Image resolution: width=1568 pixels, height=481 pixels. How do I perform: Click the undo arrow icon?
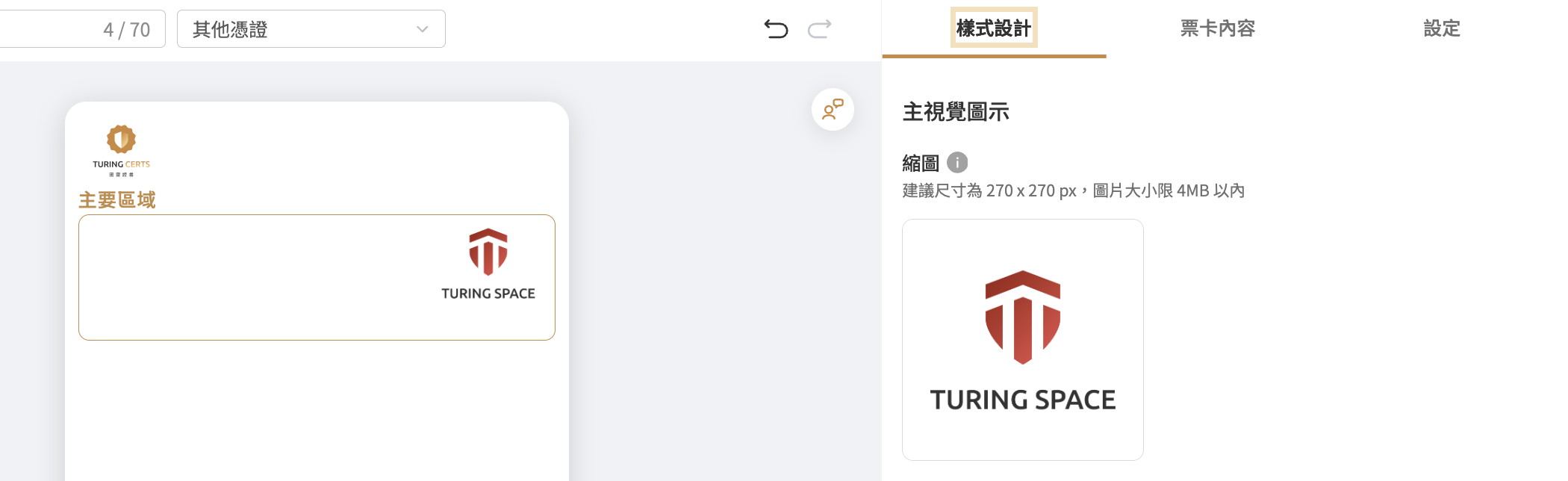(776, 29)
